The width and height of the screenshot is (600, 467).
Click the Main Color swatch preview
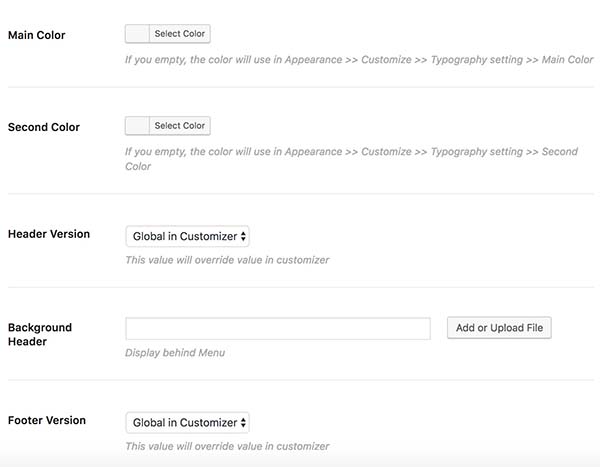(x=137, y=34)
